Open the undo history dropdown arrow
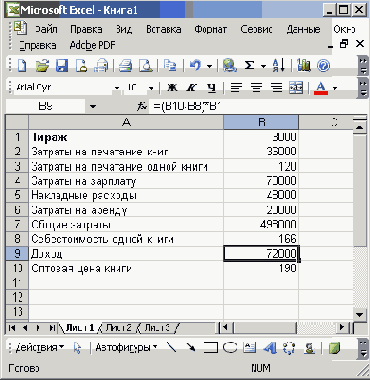Viewport: 370px width, 380px height. point(210,66)
